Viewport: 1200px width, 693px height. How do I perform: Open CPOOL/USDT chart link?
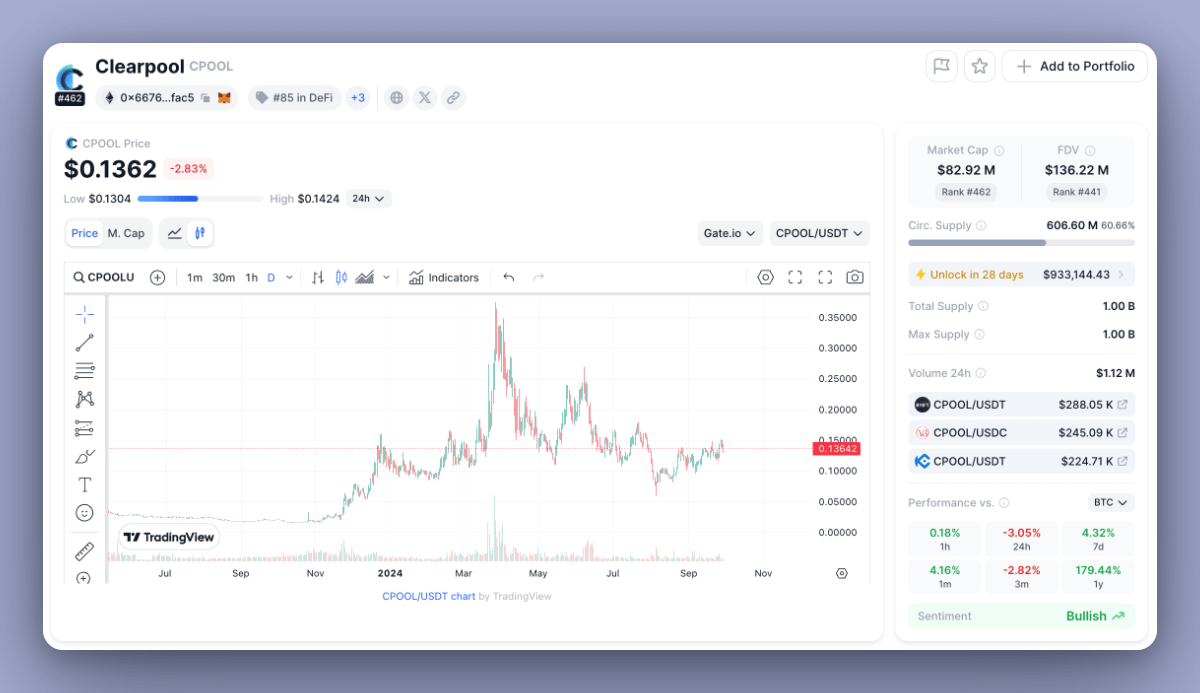(428, 596)
